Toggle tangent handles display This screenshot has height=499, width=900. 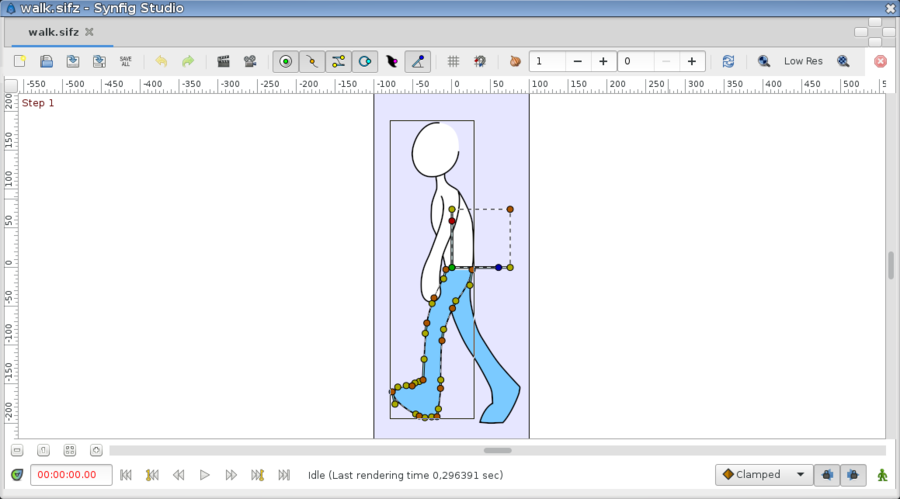(x=338, y=61)
